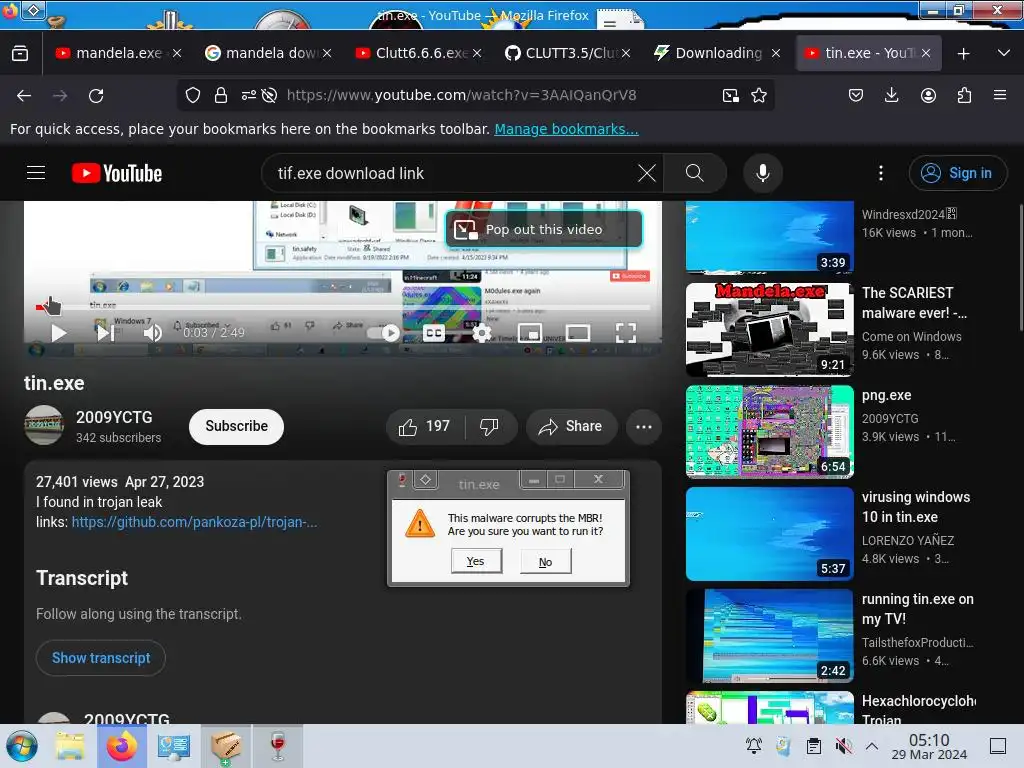Viewport: 1024px width, 768px height.
Task: Click No in tin.exe dialog
Action: coord(545,562)
